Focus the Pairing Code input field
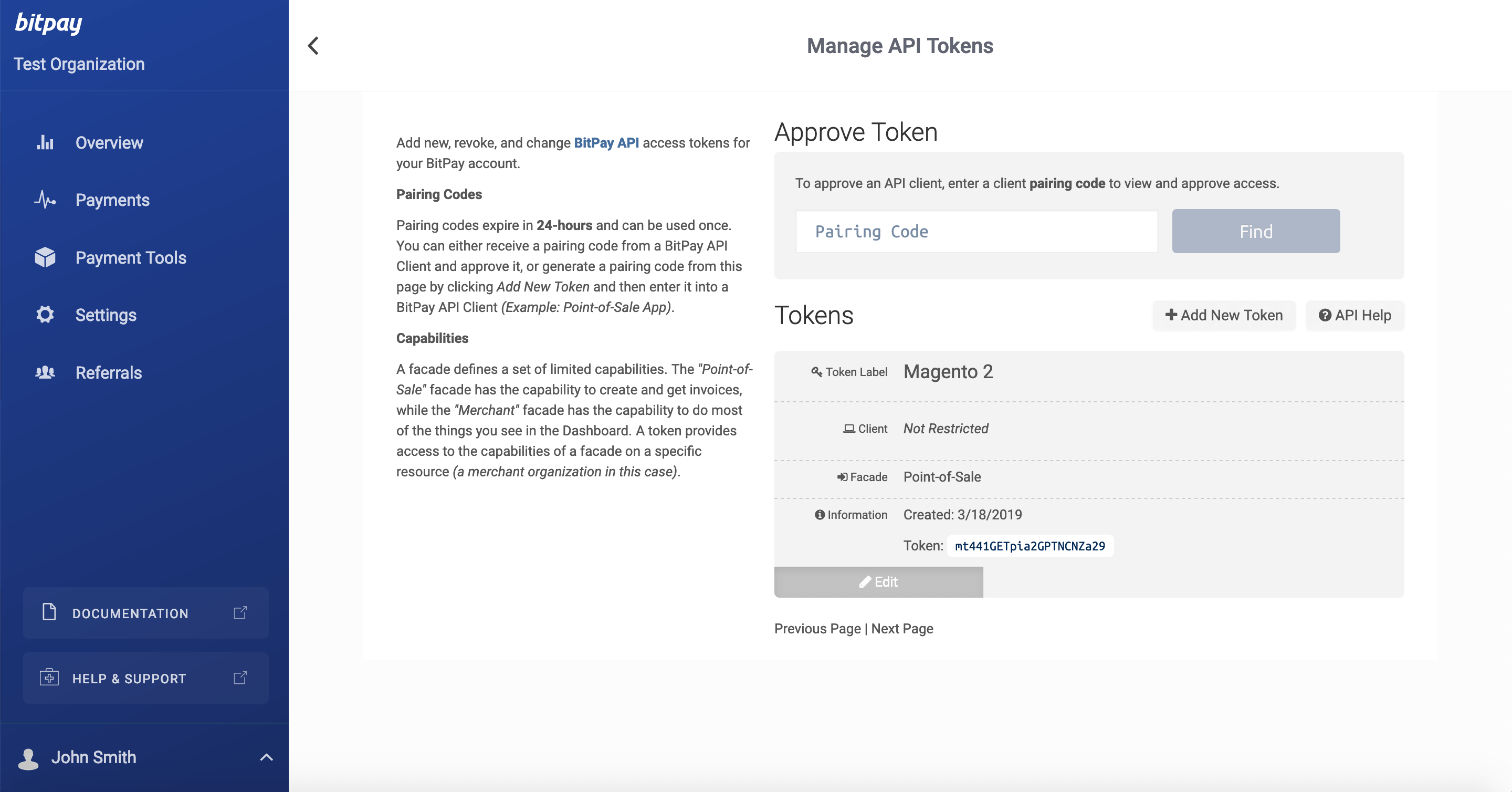Screen dimensions: 1512x792 click(976, 231)
